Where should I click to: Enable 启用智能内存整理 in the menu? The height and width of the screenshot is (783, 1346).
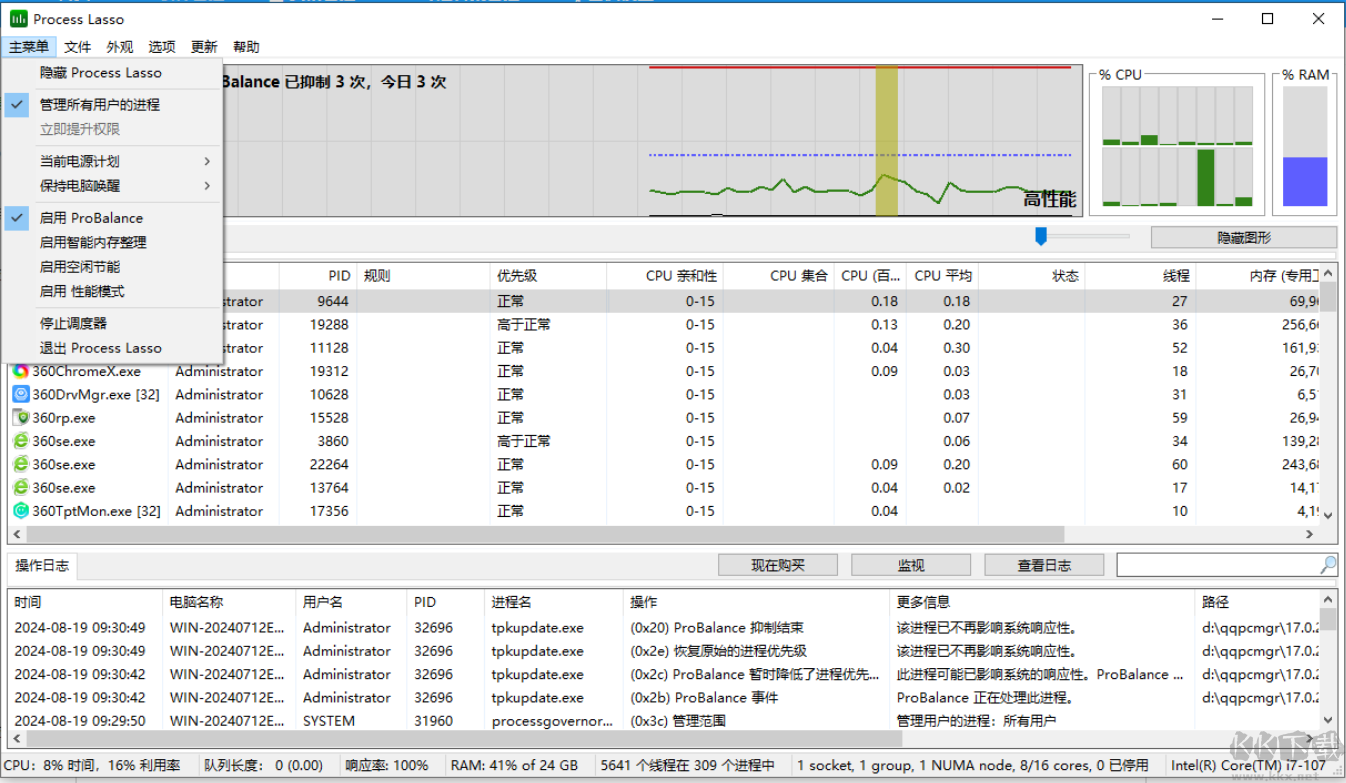[93, 242]
